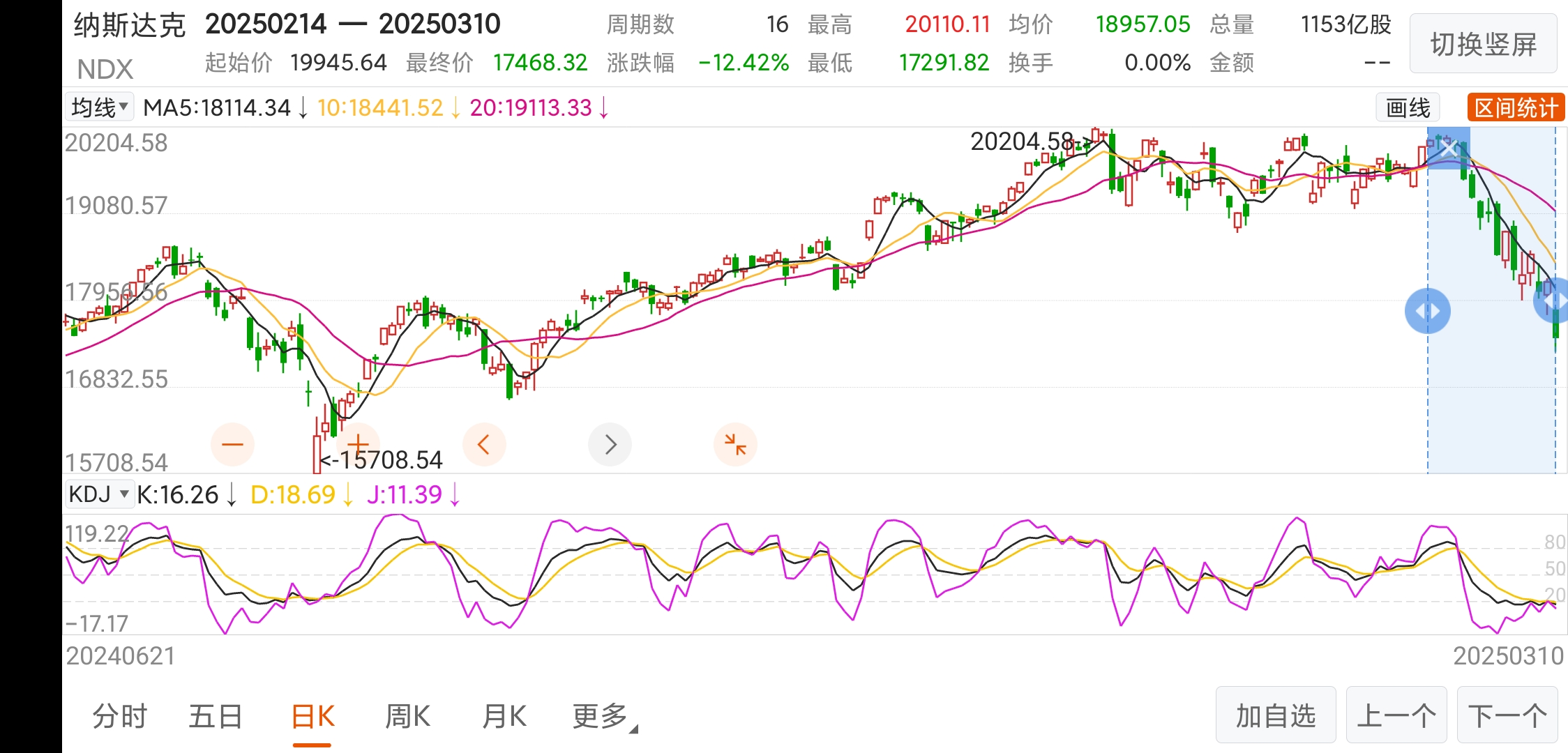Go to next stock with 下一个
Viewport: 1568px width, 753px height.
pyautogui.click(x=1507, y=715)
